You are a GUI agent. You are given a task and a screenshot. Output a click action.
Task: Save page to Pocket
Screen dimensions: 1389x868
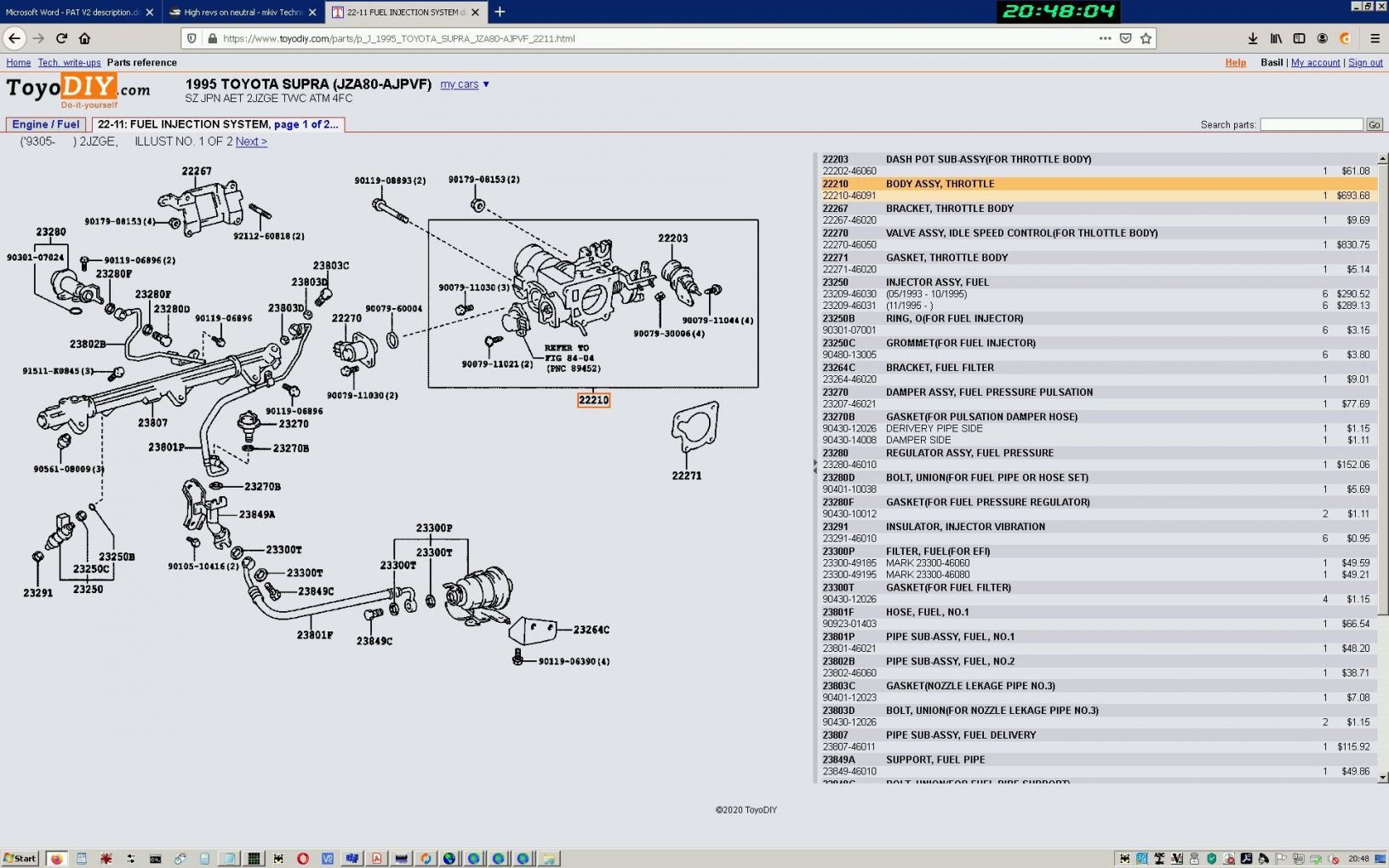click(1125, 38)
